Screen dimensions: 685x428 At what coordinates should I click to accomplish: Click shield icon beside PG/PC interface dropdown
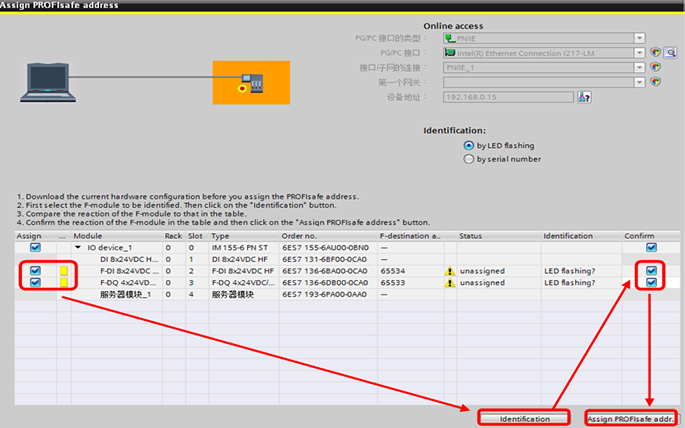click(x=655, y=52)
